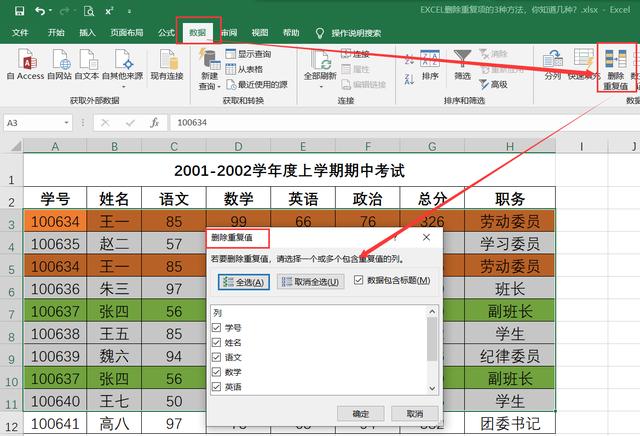Open the undo history dropdown arrow

(x=51, y=11)
